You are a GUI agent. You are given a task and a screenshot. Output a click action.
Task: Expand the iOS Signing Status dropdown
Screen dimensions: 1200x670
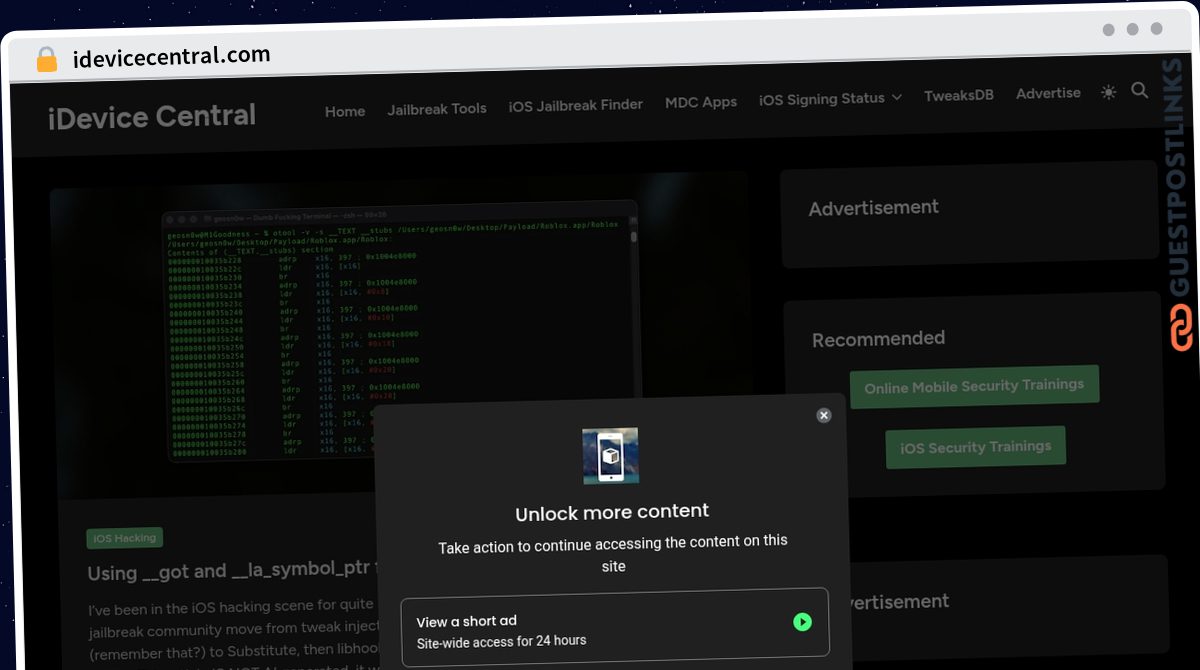click(830, 99)
